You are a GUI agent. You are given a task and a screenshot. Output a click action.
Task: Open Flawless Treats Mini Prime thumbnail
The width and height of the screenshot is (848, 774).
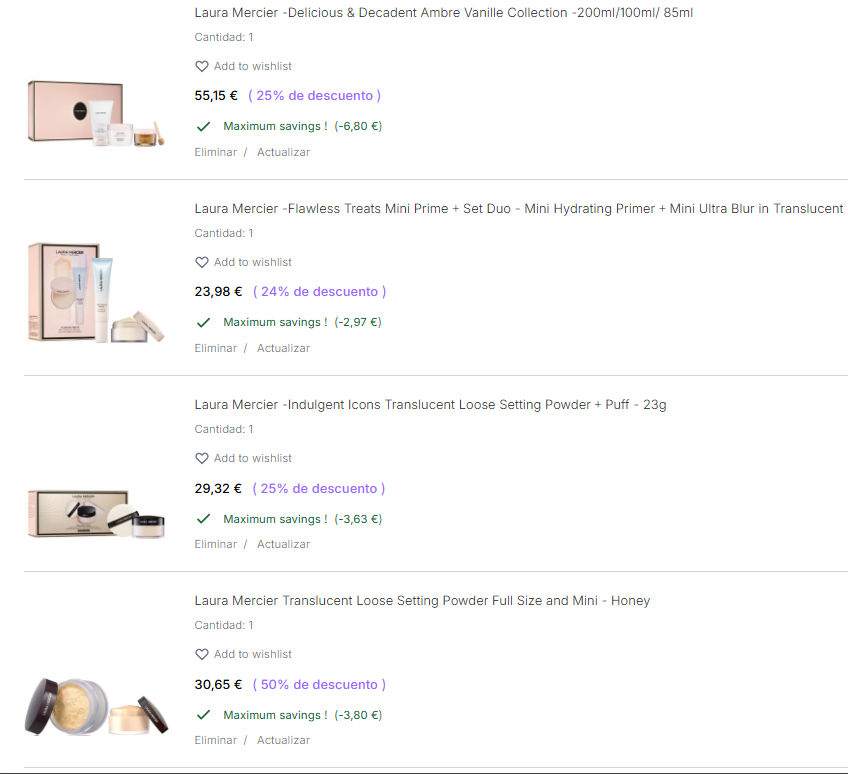coord(96,293)
